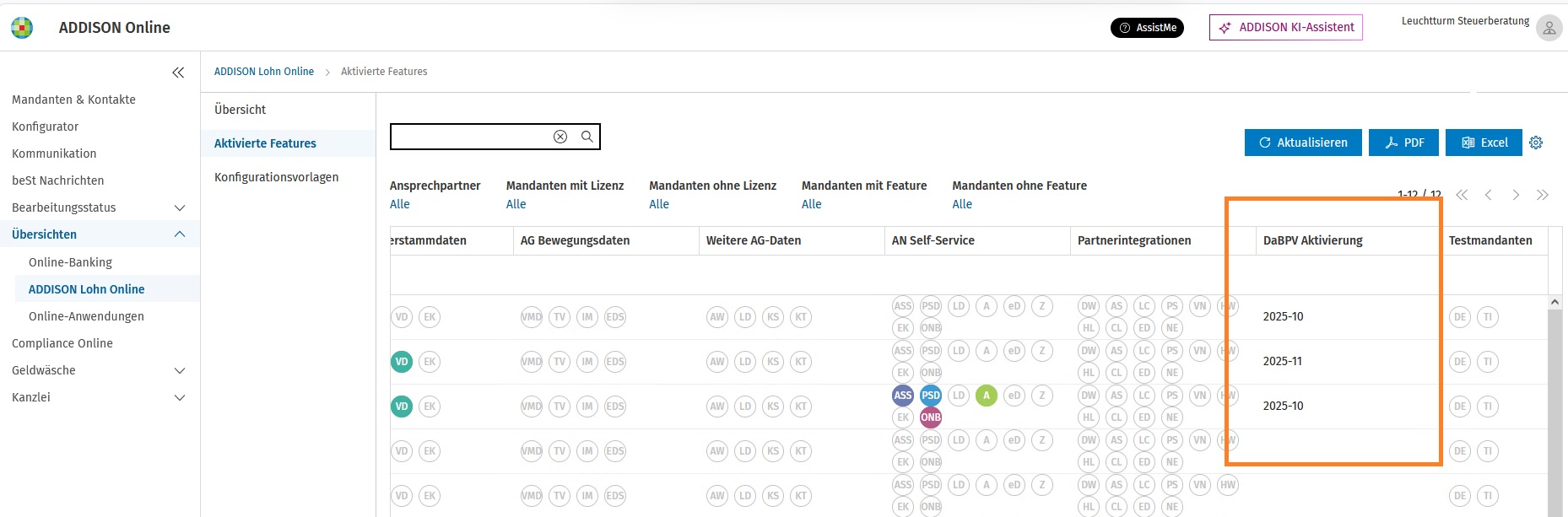This screenshot has width=1568, height=517.
Task: Open table settings gear icon
Action: (1536, 143)
